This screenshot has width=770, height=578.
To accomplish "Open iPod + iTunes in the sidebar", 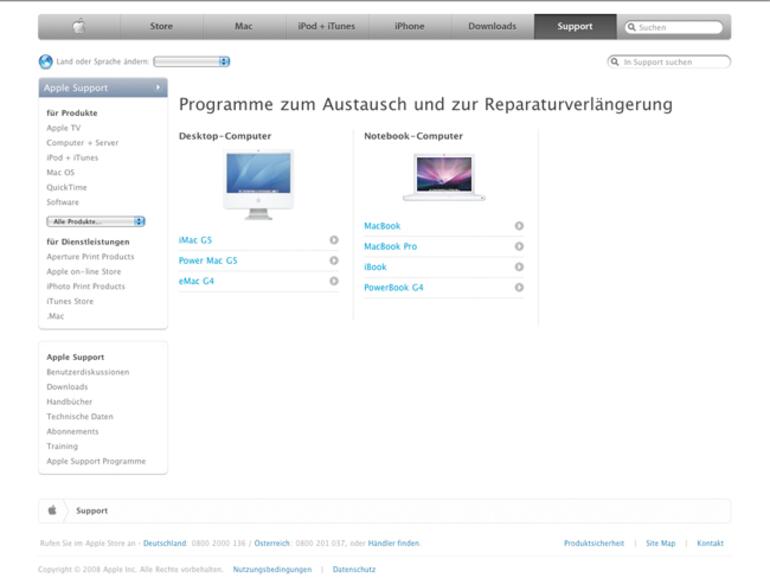I will coord(72,158).
